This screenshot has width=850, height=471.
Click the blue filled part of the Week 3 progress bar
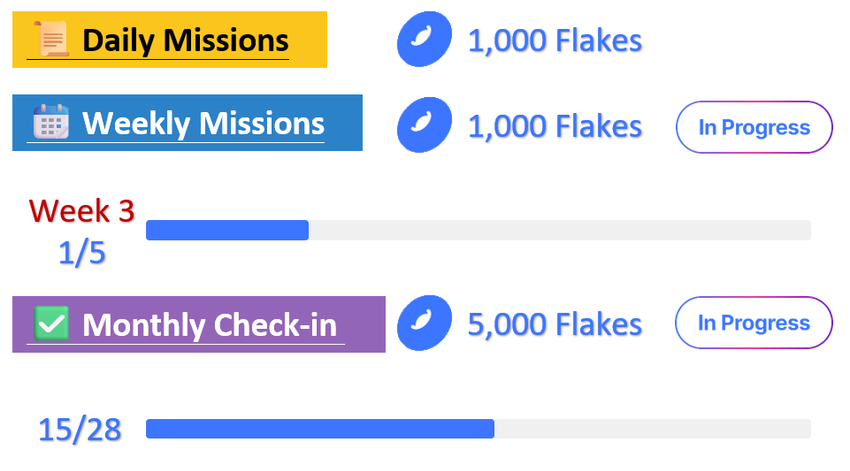tap(227, 230)
